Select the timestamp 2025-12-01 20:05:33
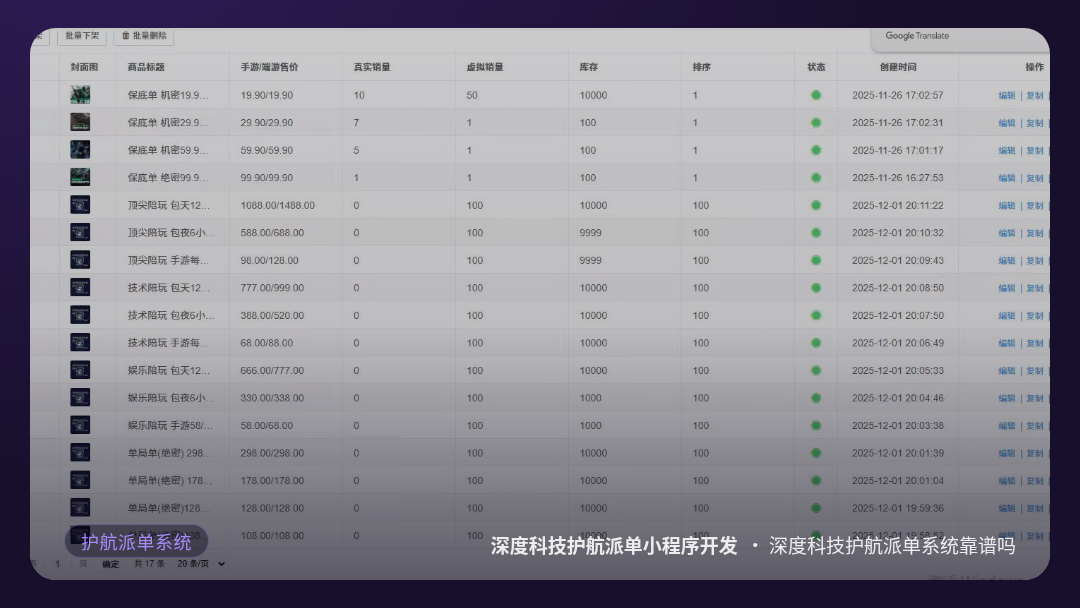 coord(897,370)
